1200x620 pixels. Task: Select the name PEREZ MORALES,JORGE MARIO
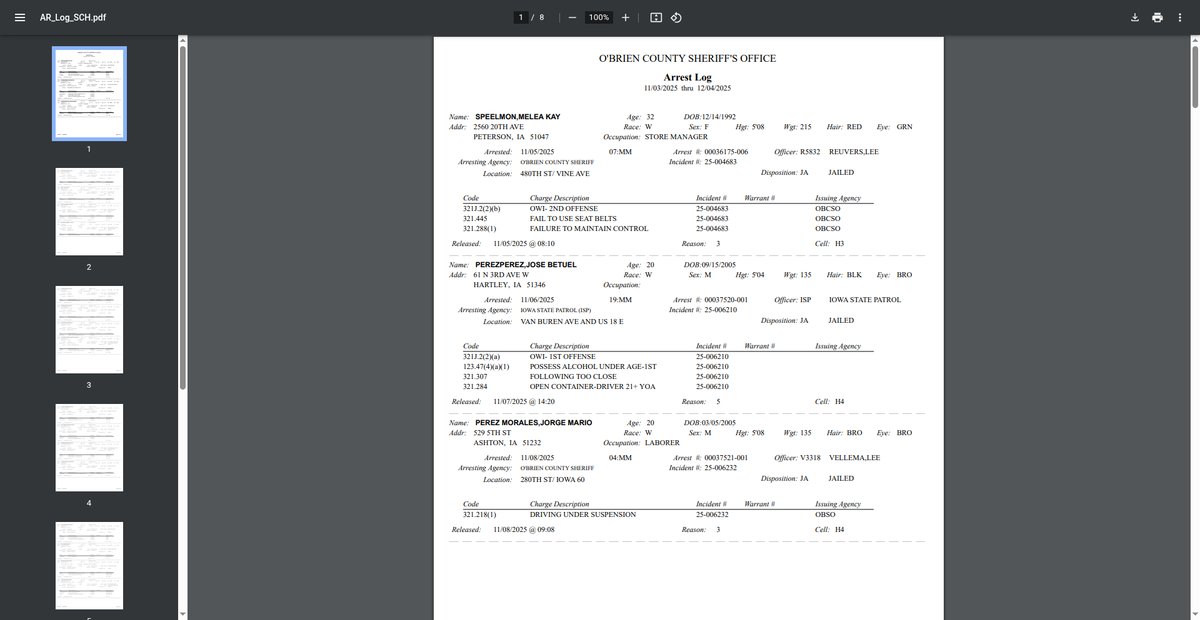533,422
